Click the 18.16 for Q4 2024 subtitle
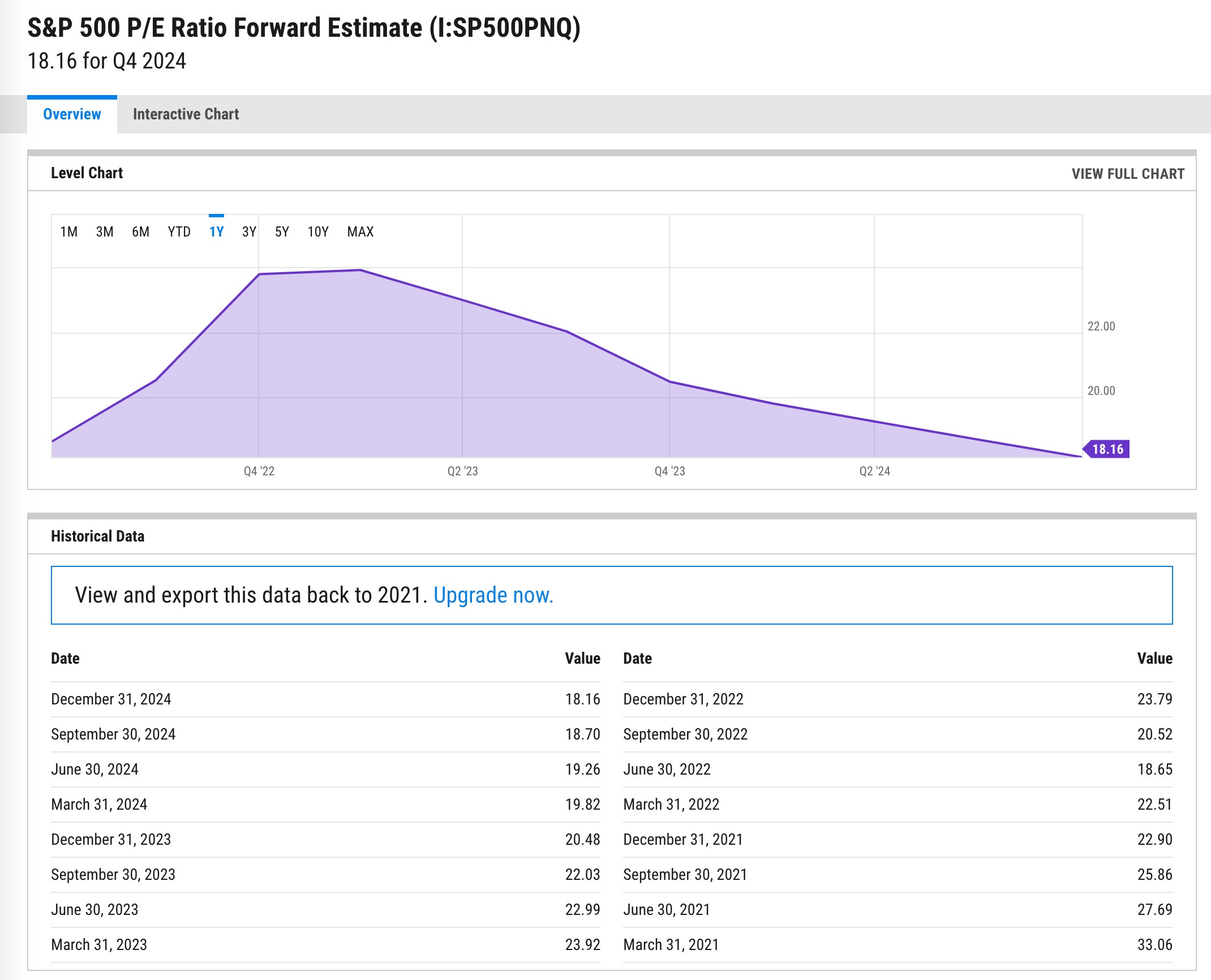 click(107, 61)
